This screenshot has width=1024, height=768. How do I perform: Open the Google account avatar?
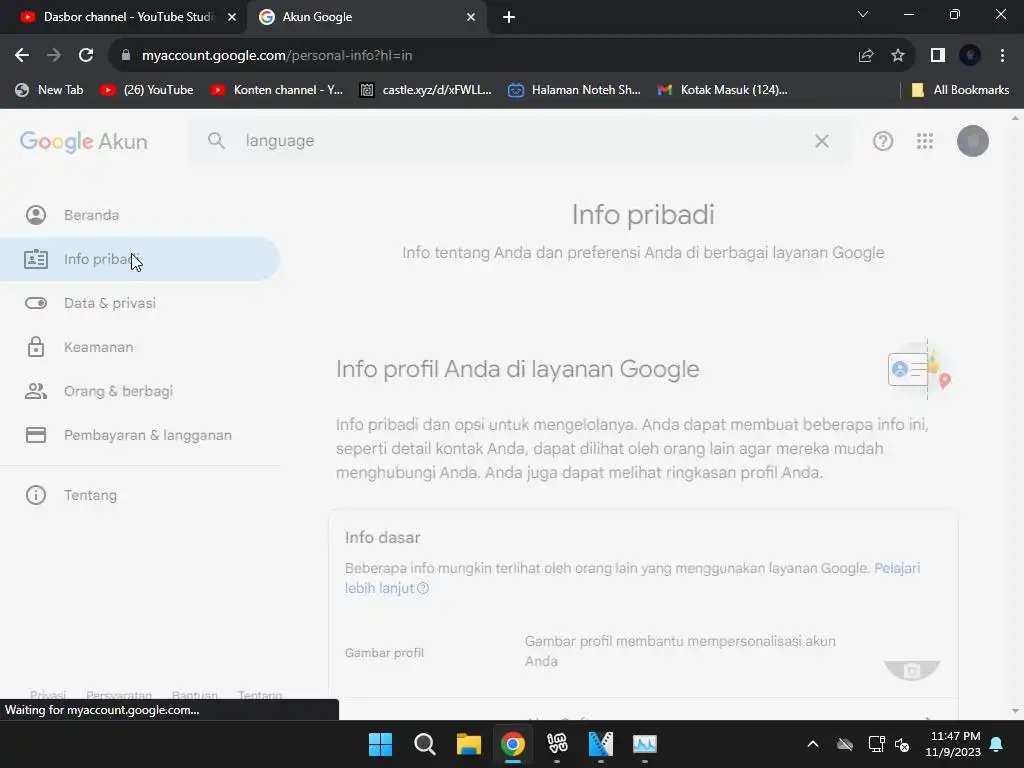point(972,141)
